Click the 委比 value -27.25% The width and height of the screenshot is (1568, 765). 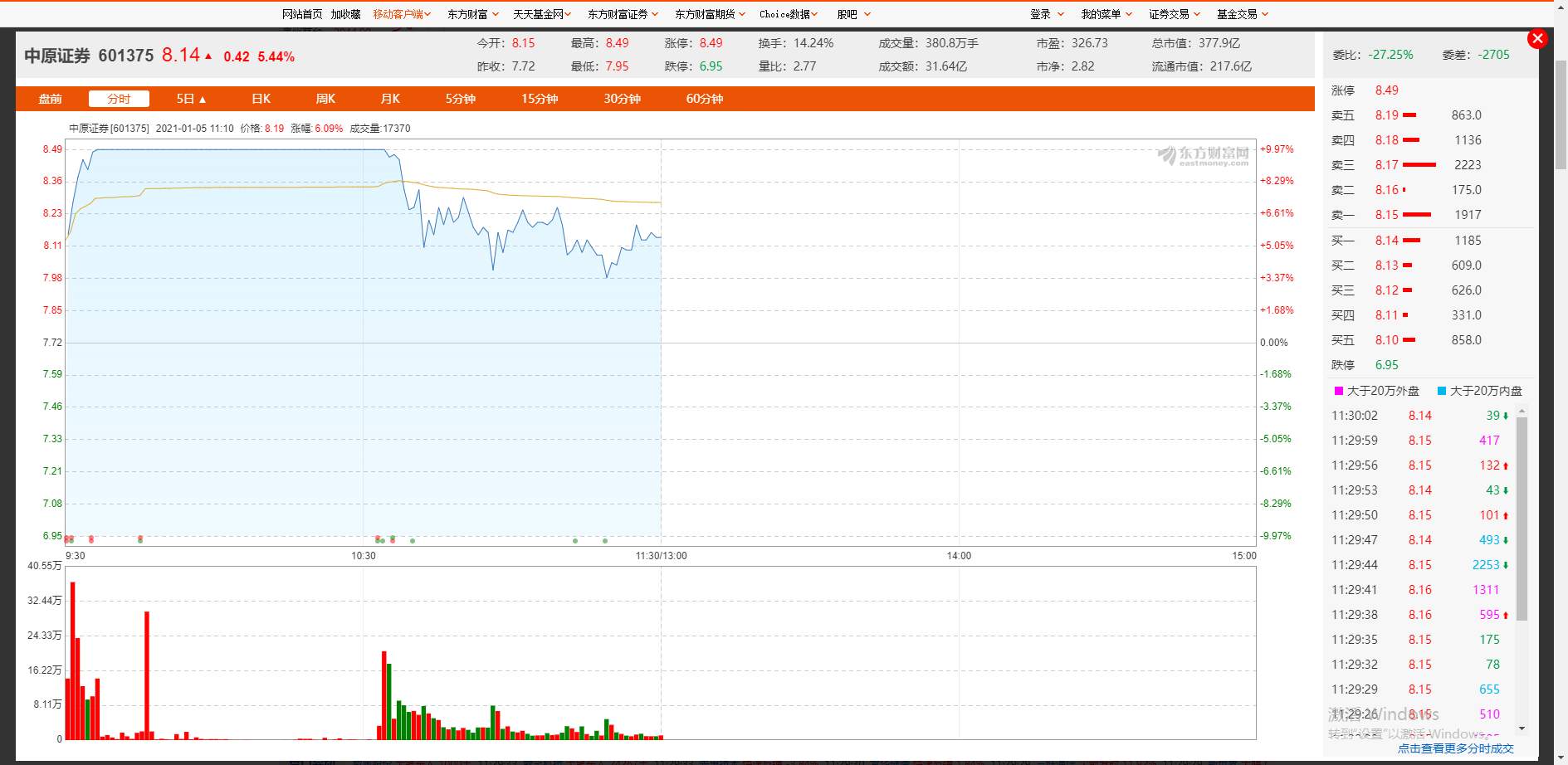1390,55
